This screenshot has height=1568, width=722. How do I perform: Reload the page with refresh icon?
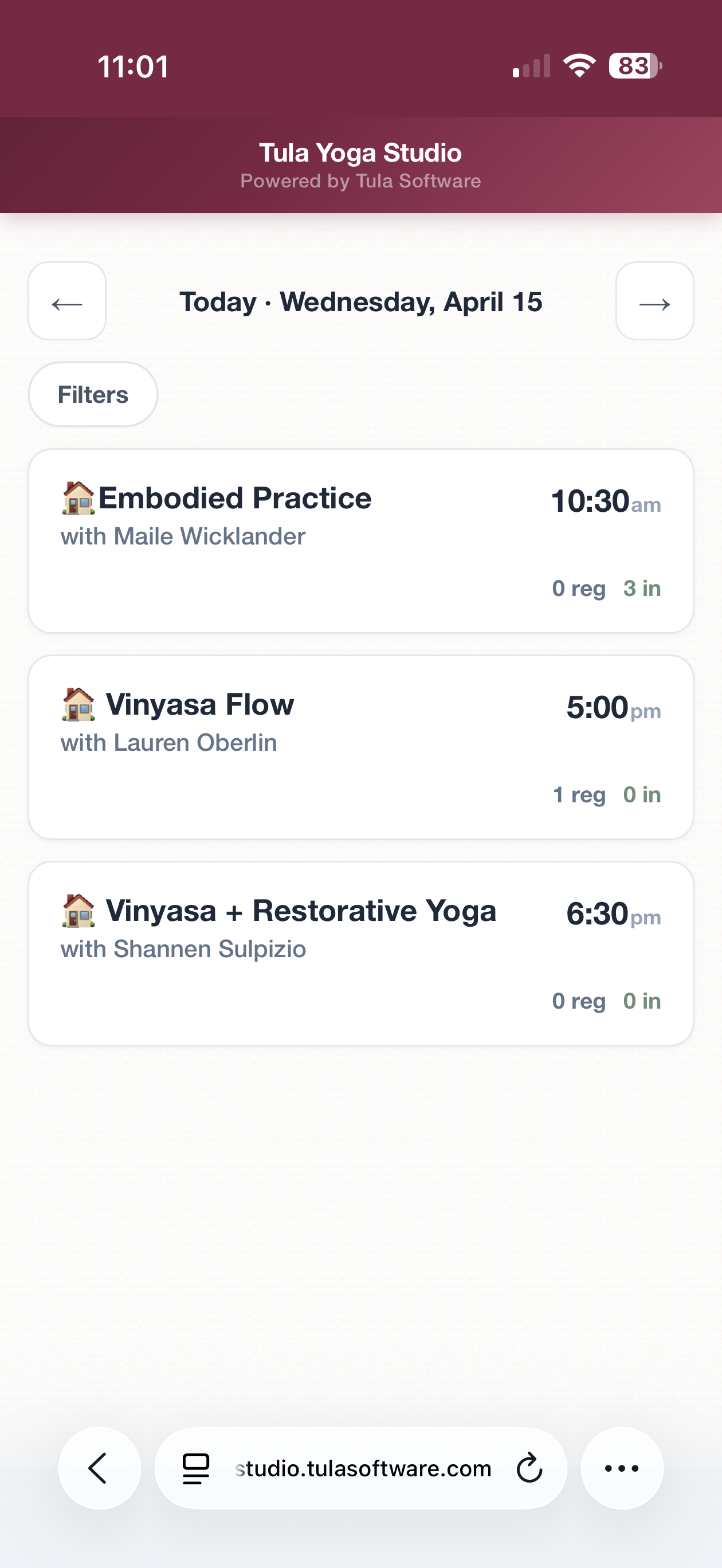(529, 1468)
